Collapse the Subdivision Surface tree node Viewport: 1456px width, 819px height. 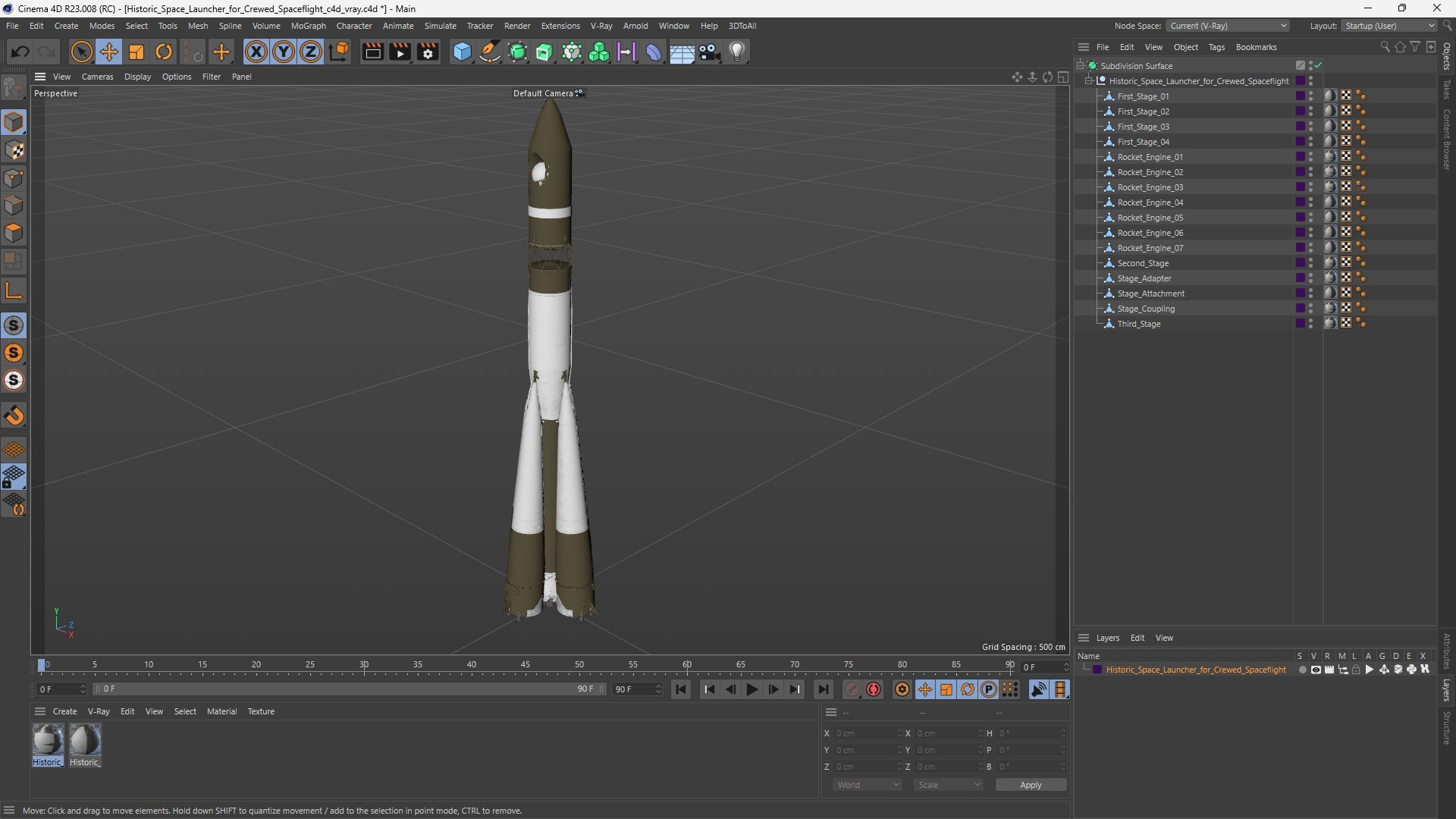1080,66
